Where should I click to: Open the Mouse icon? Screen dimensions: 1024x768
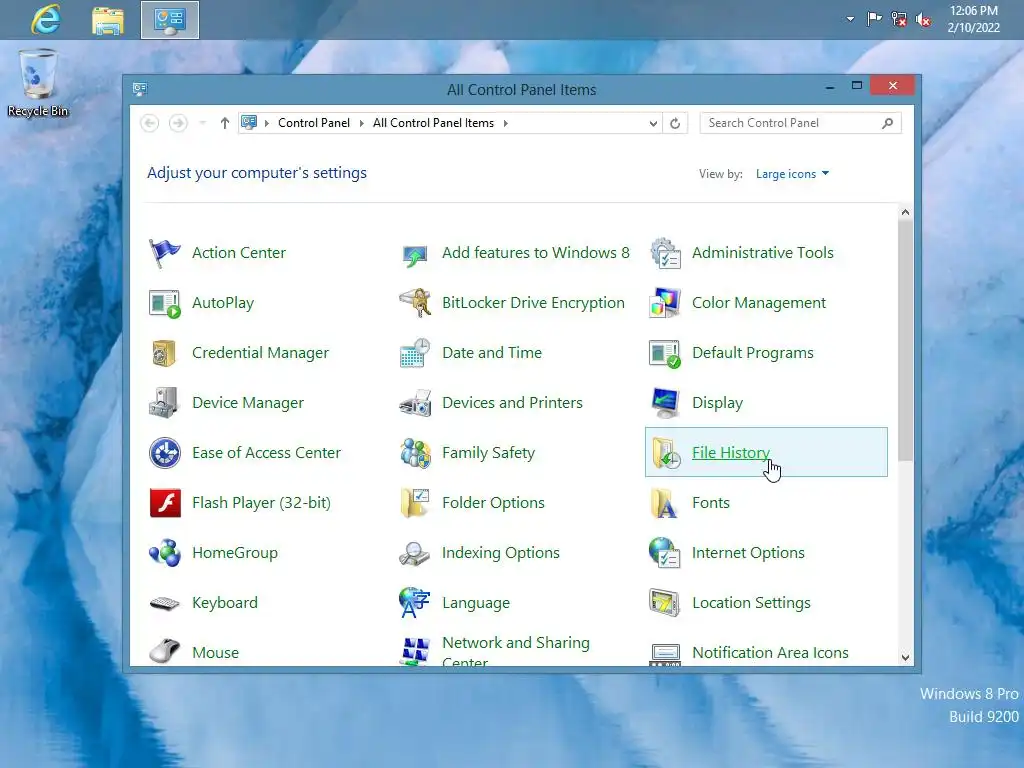coord(165,651)
